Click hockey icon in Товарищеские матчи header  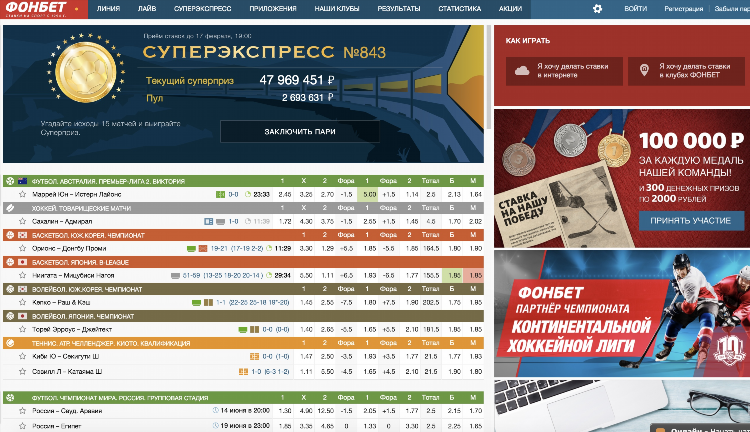point(10,208)
